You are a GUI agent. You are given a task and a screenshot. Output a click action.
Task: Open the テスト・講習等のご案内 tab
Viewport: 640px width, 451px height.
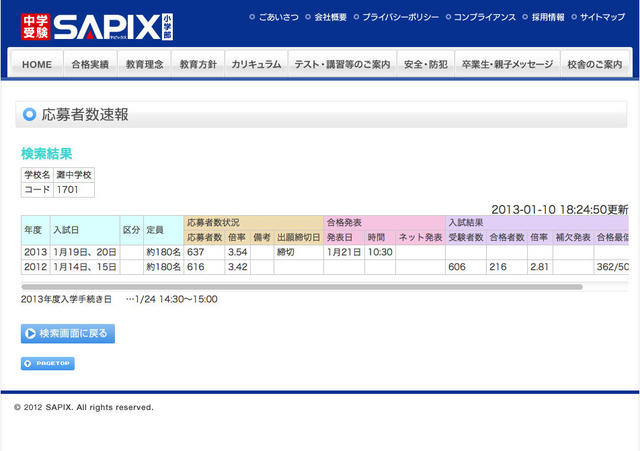click(x=342, y=64)
